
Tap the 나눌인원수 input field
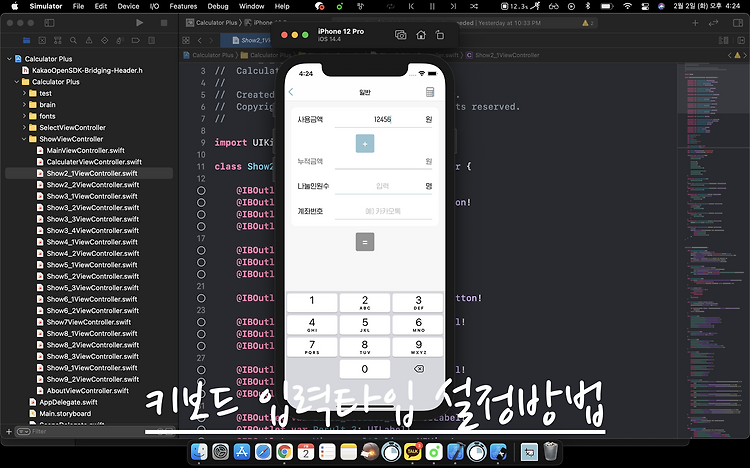click(383, 186)
